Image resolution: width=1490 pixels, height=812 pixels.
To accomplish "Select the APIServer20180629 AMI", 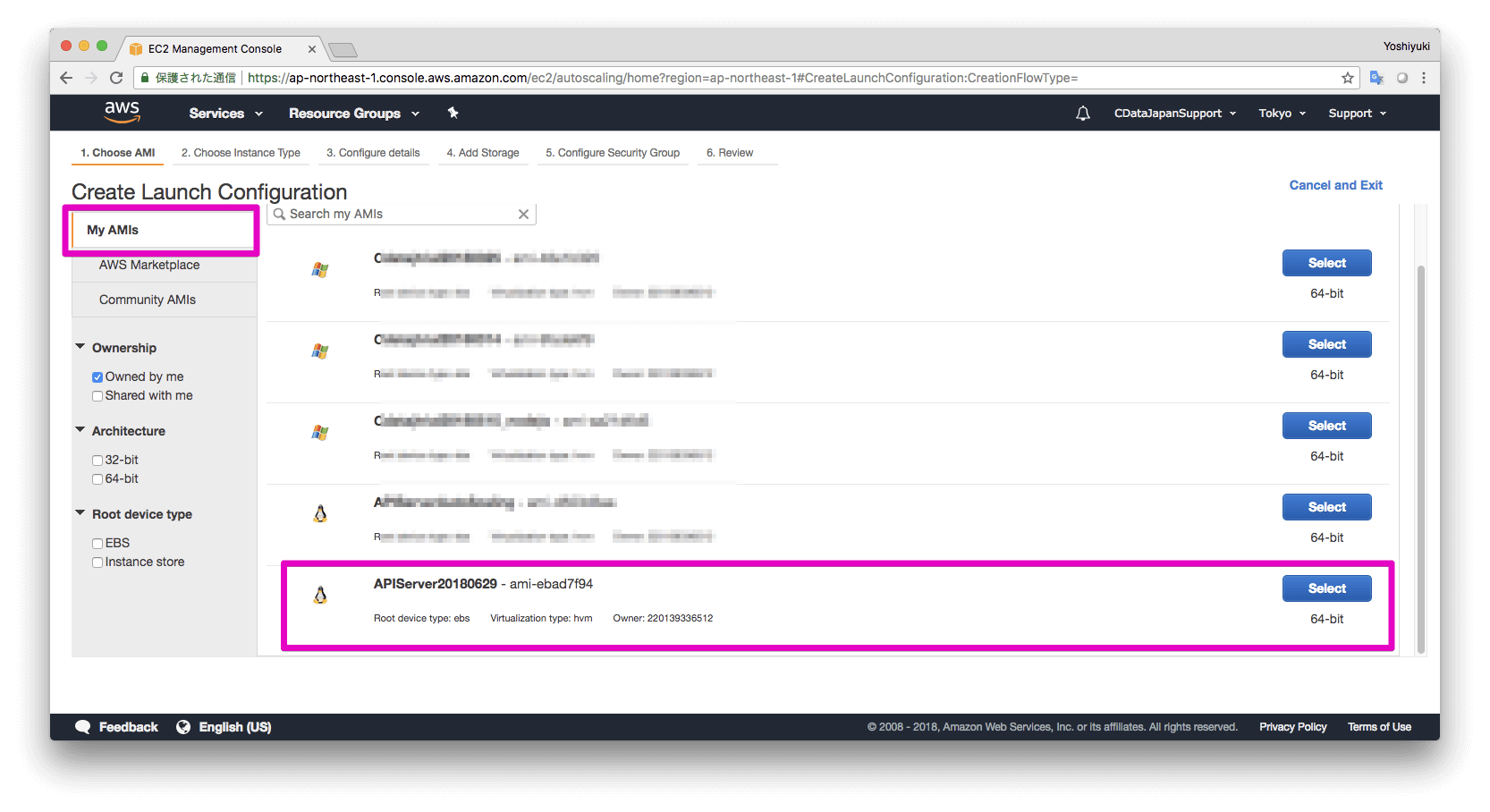I will tap(1327, 588).
